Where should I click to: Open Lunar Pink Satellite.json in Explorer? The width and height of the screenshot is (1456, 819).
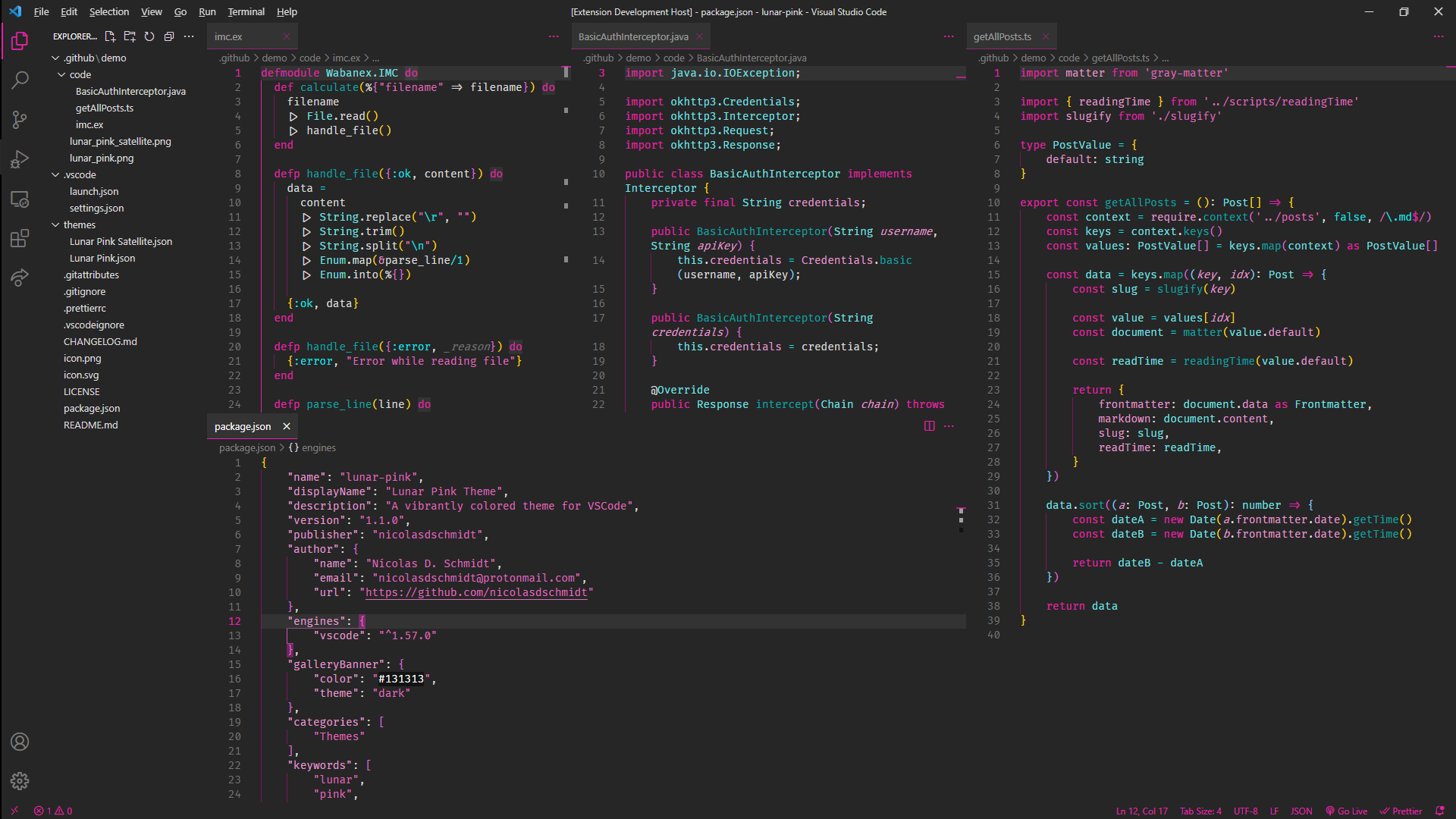[x=121, y=241]
